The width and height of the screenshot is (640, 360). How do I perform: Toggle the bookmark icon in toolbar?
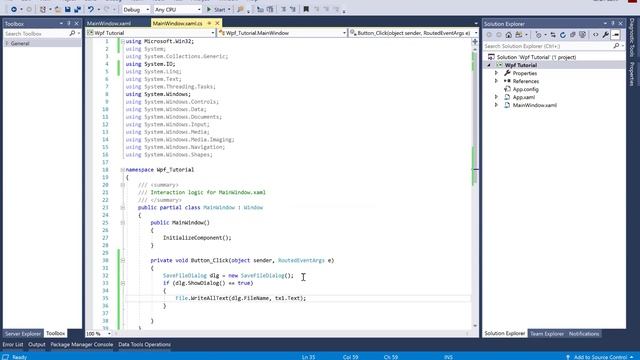pos(306,9)
